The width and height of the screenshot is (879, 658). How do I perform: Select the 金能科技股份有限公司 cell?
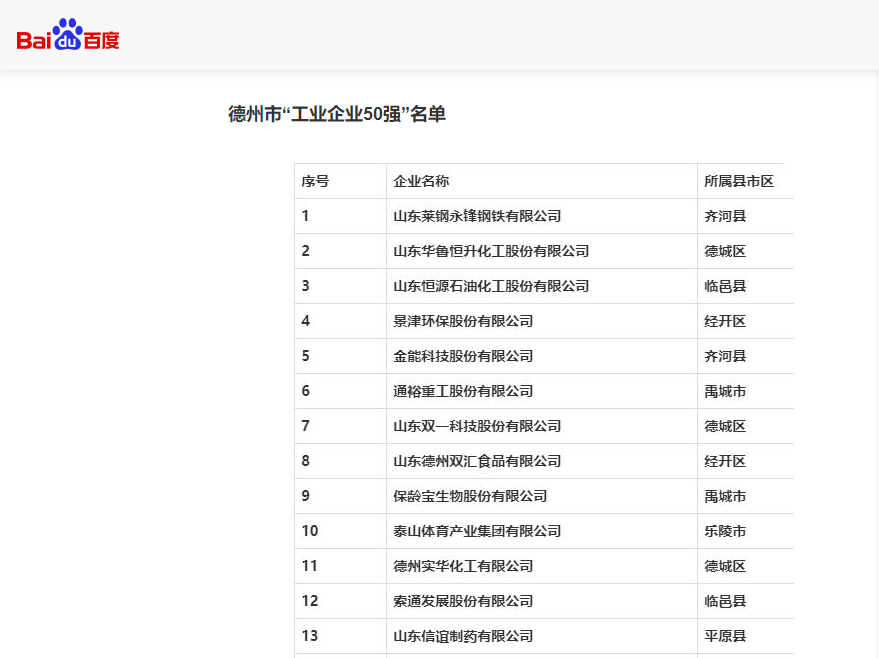[463, 356]
